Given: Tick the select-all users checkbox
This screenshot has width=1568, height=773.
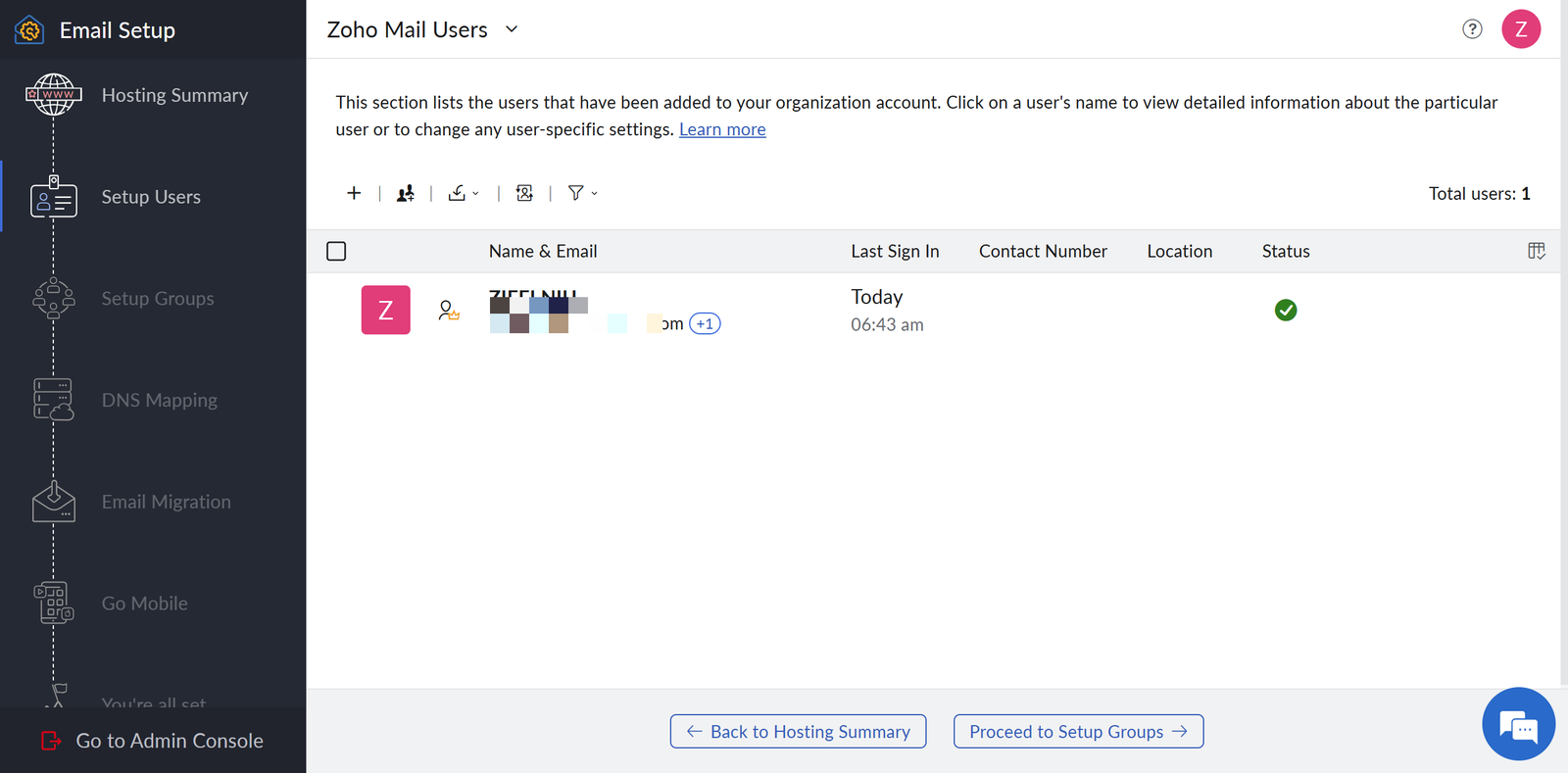Looking at the screenshot, I should click(336, 251).
